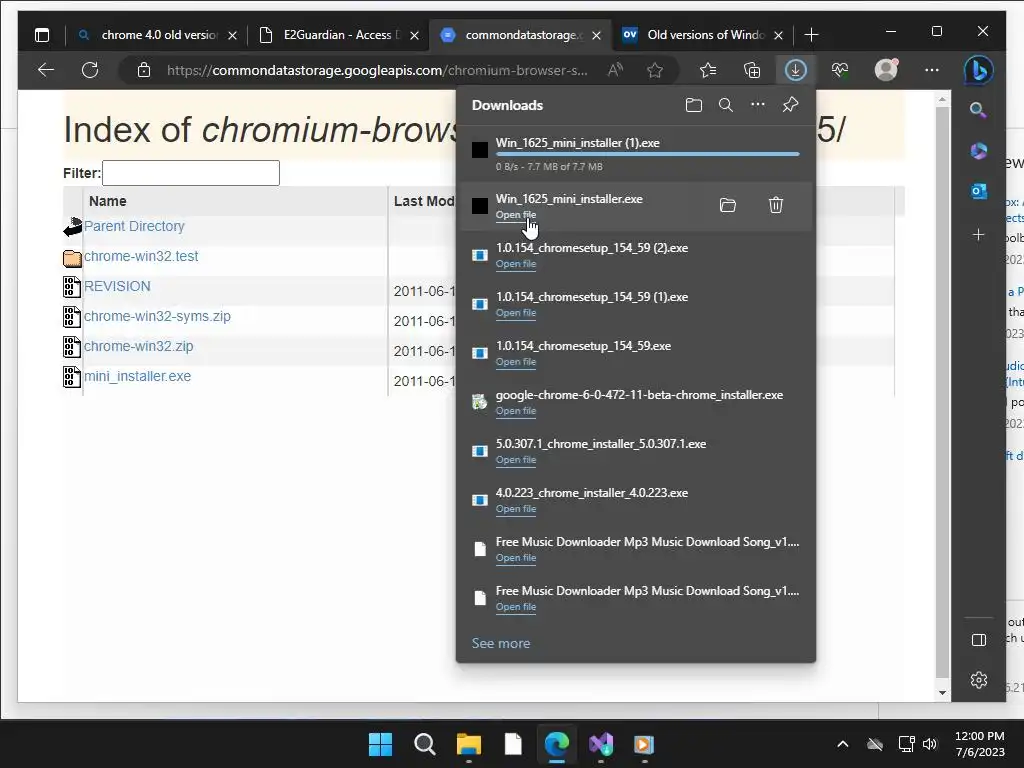
Task: Open the Collections icon
Action: pyautogui.click(x=752, y=70)
